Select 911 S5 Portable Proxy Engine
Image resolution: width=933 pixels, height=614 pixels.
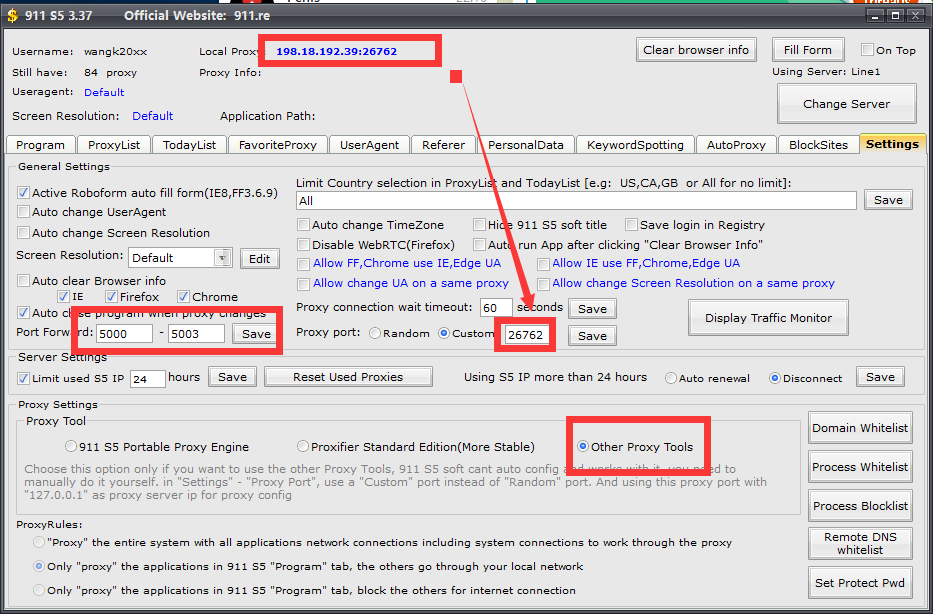click(71, 446)
